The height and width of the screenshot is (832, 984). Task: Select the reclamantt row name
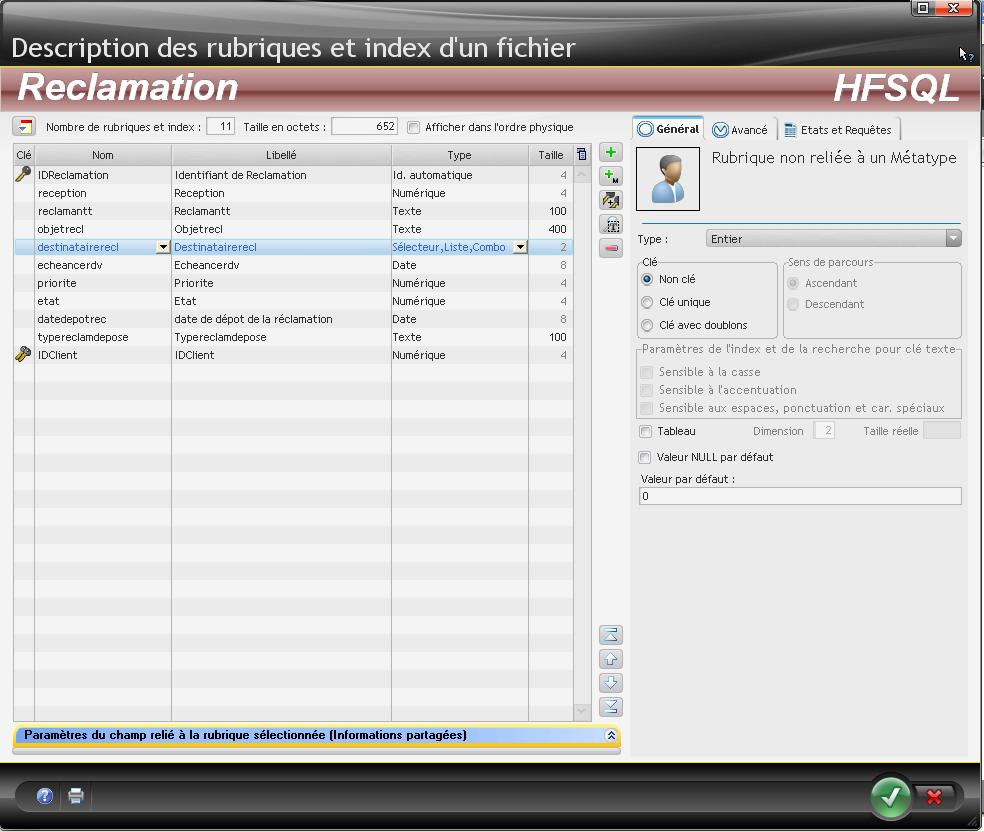pos(103,211)
